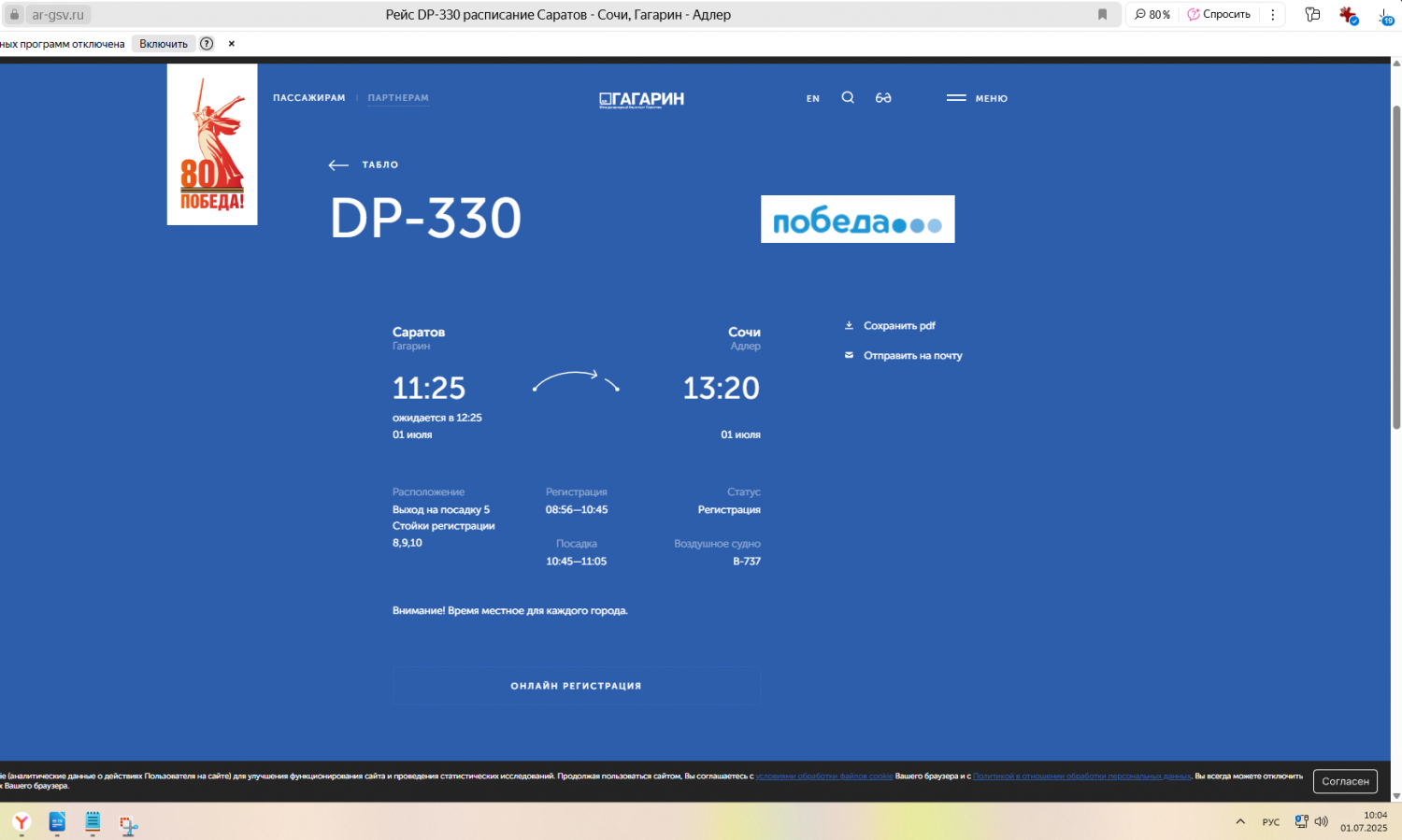
Task: Open the snipping tool icon in taskbar
Action: coord(129,824)
